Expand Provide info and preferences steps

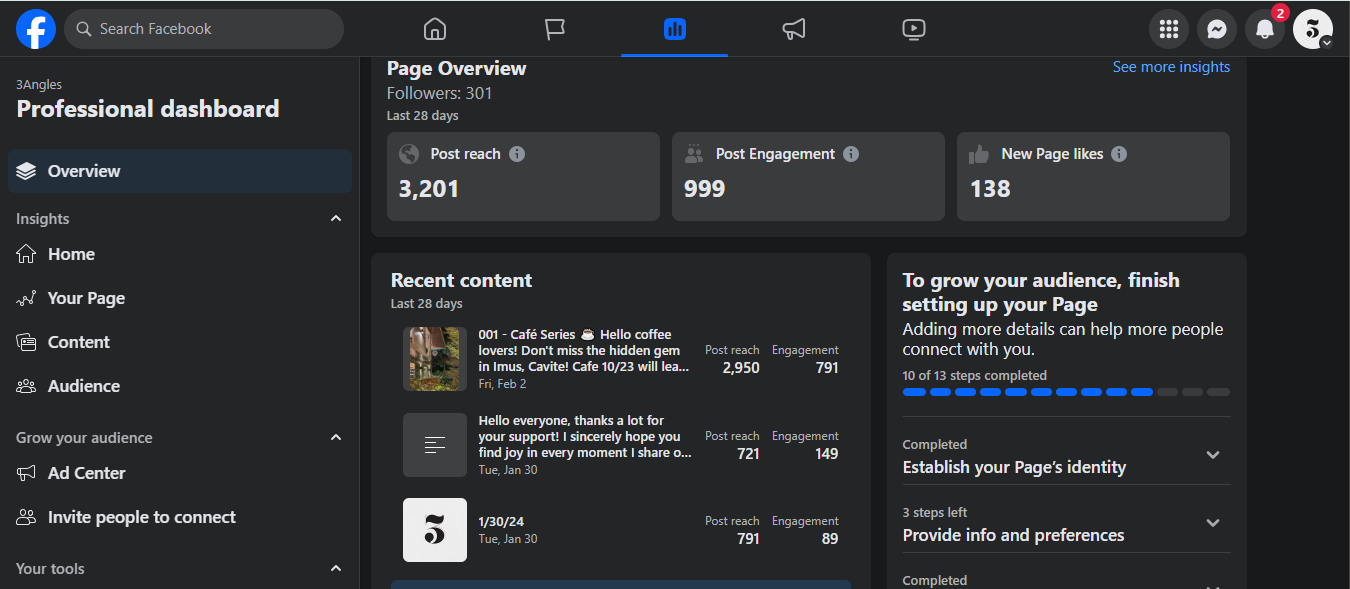pos(1213,524)
